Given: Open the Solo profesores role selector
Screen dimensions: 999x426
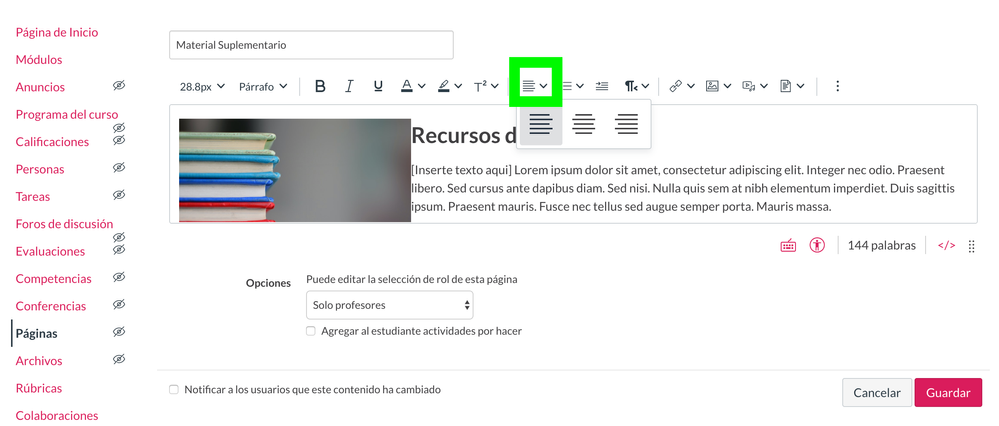Looking at the screenshot, I should point(390,305).
